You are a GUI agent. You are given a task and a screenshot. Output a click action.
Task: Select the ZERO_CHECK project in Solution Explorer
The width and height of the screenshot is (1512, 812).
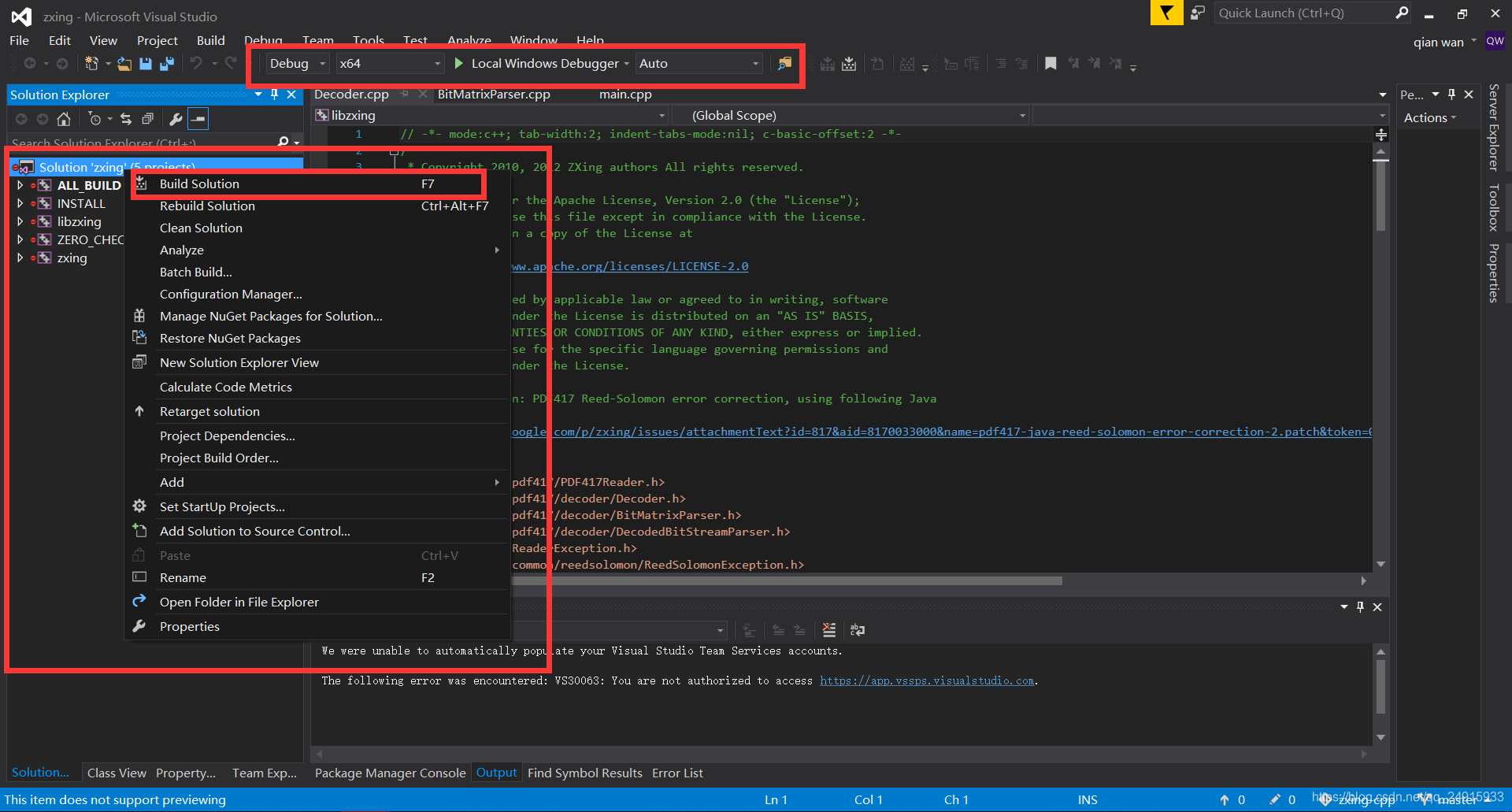pyautogui.click(x=90, y=240)
